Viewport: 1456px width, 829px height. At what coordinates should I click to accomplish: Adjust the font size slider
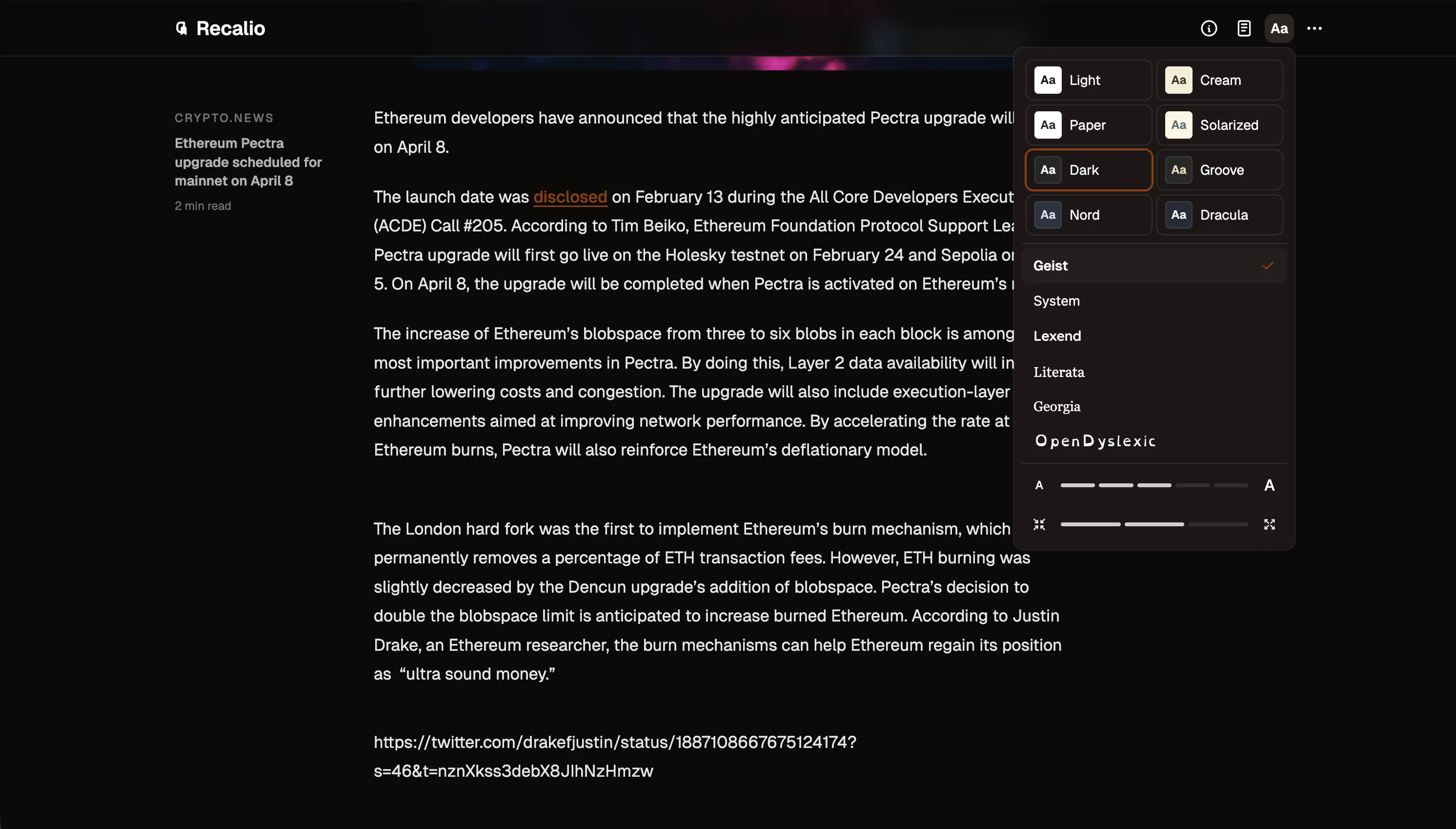tap(1154, 485)
